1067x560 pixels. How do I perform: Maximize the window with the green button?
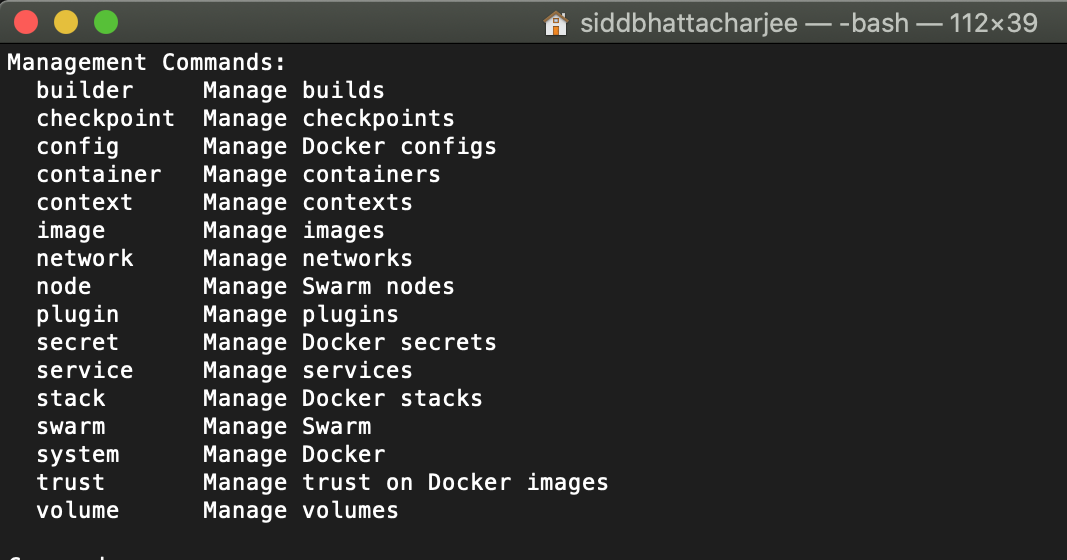coord(105,22)
